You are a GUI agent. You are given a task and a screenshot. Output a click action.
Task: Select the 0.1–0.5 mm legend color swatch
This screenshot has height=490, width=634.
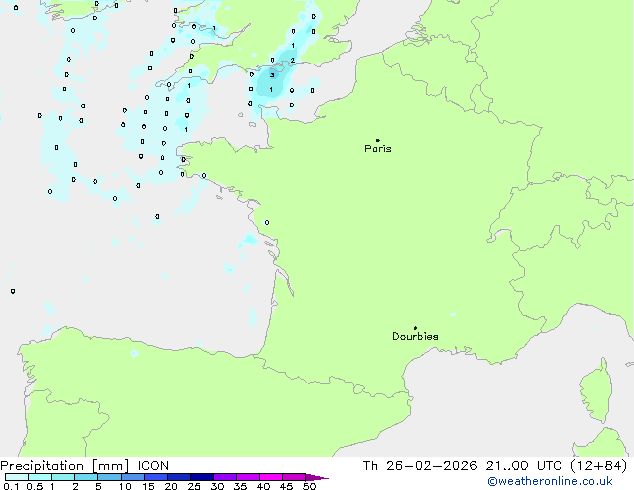click(17, 477)
